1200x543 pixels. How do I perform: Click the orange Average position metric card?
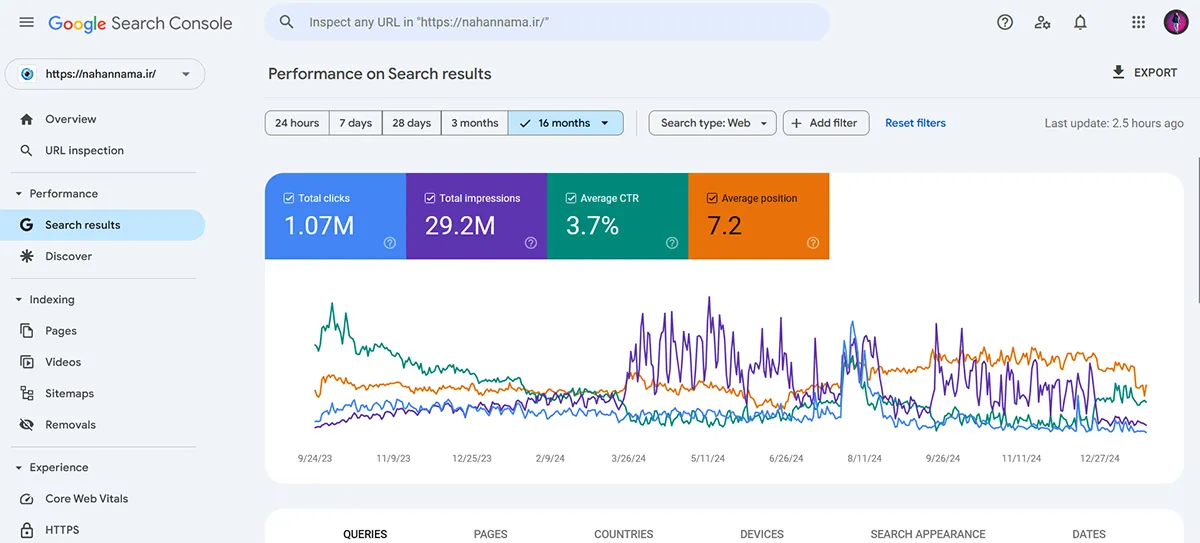click(x=758, y=216)
